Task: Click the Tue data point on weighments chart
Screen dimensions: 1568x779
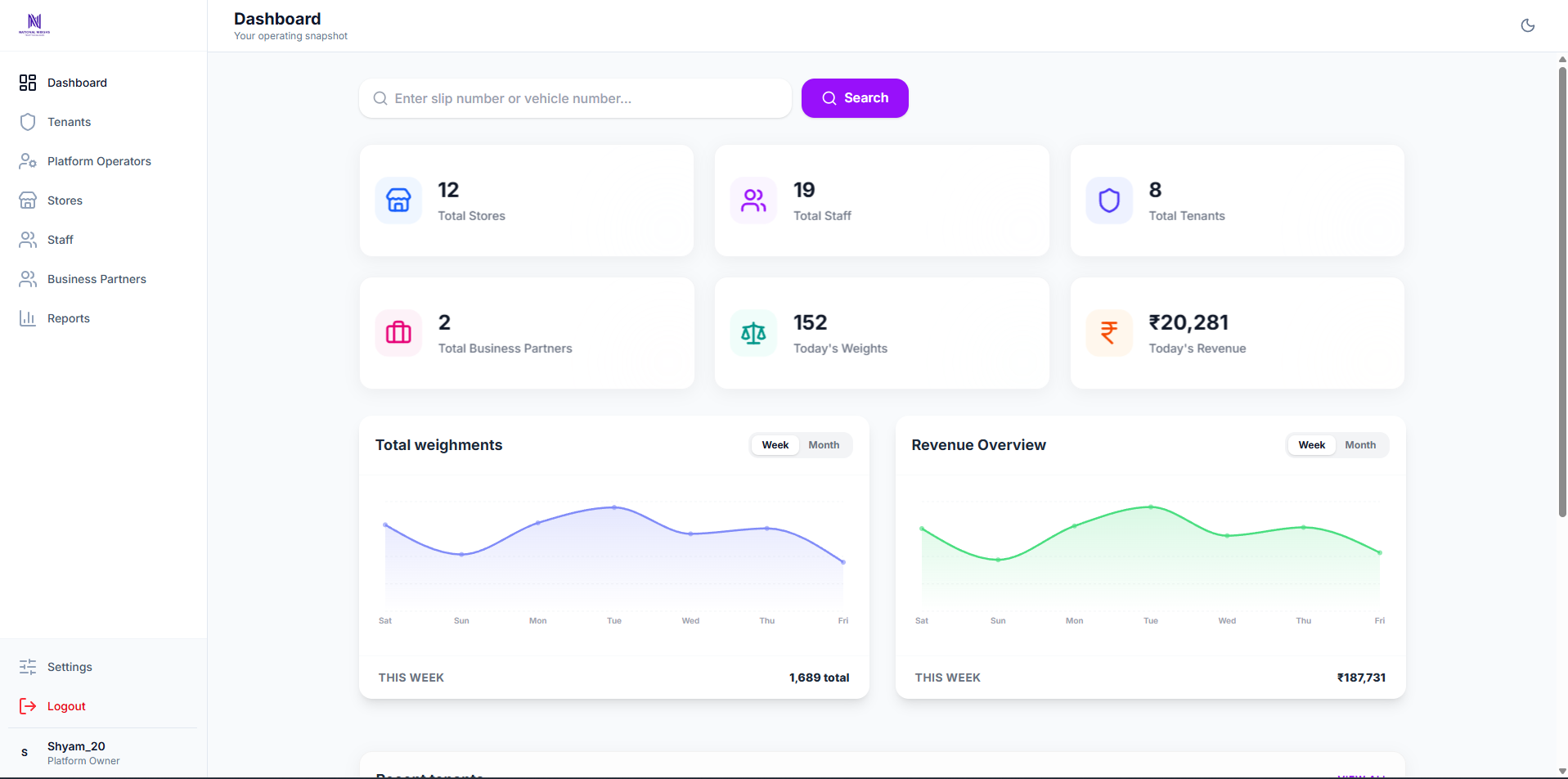Action: (x=614, y=507)
